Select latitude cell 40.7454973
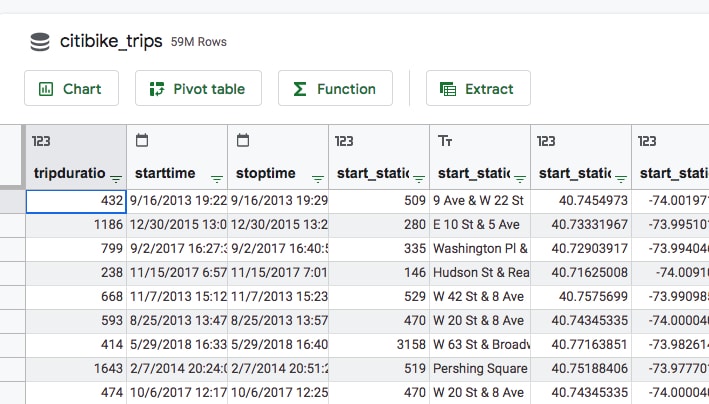 581,201
